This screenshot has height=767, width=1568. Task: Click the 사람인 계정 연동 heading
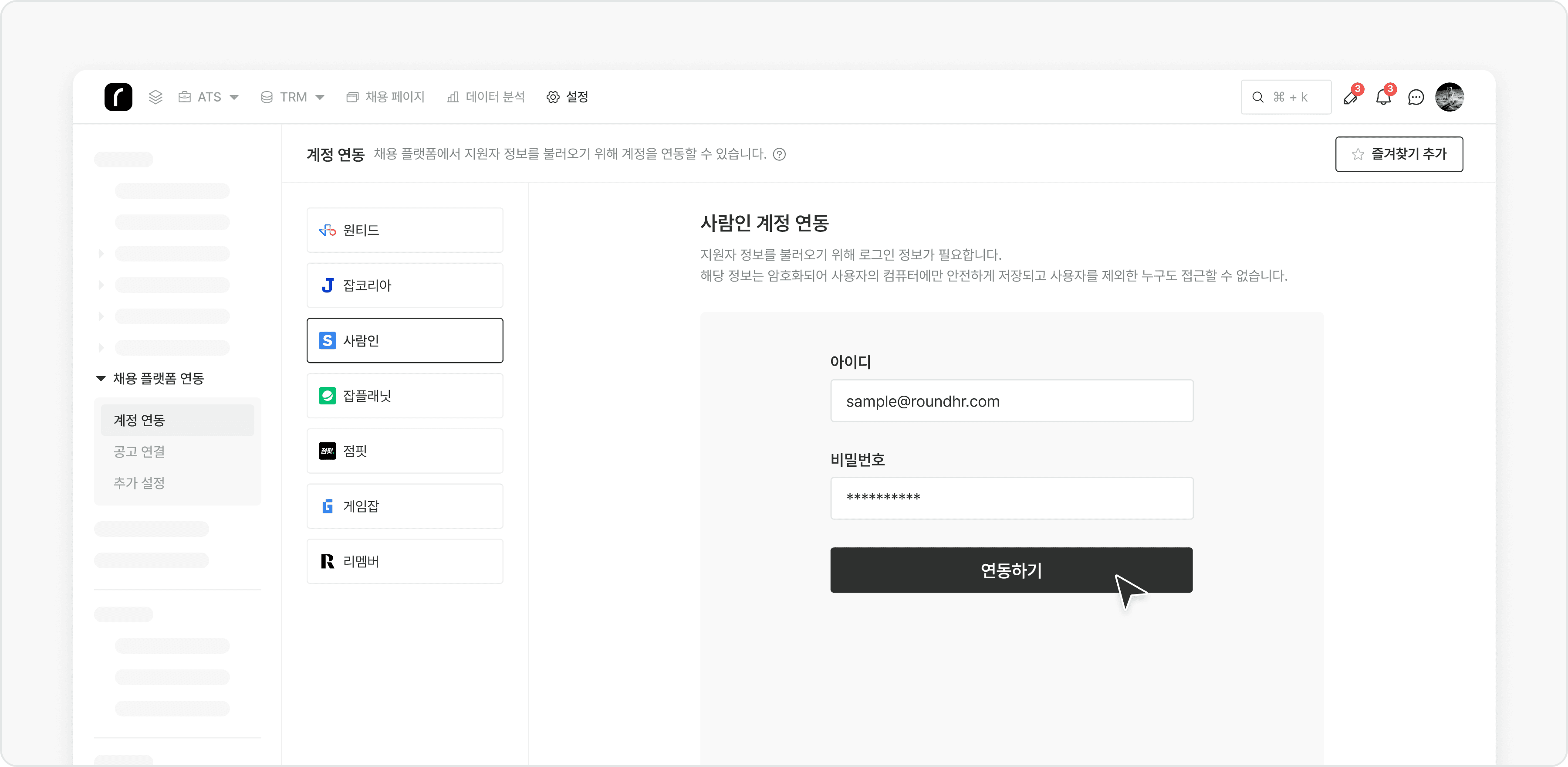point(764,223)
